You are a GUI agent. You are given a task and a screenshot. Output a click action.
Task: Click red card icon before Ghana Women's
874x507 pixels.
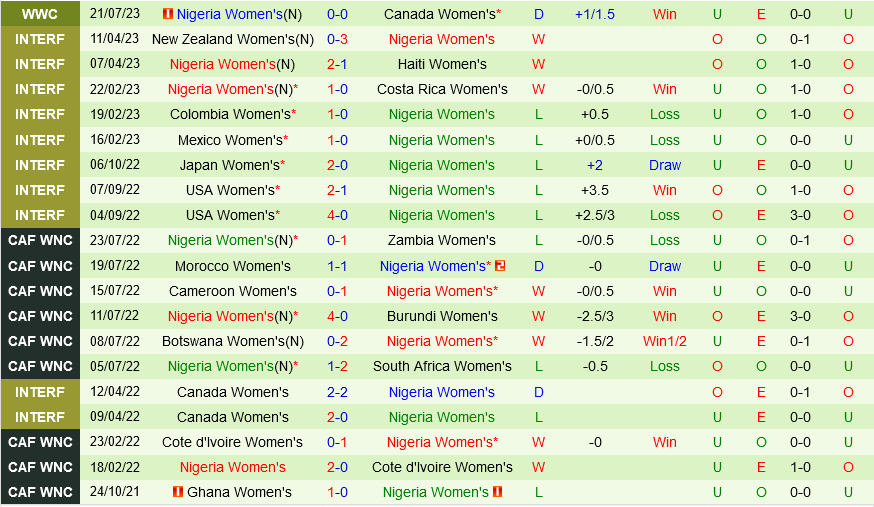point(178,492)
